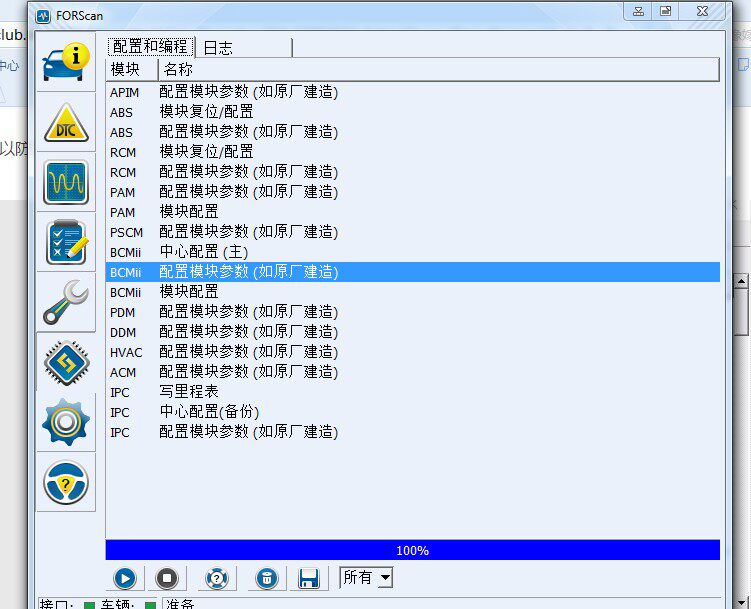Switch to the 配置和编程 tab
The height and width of the screenshot is (609, 751).
pos(150,46)
